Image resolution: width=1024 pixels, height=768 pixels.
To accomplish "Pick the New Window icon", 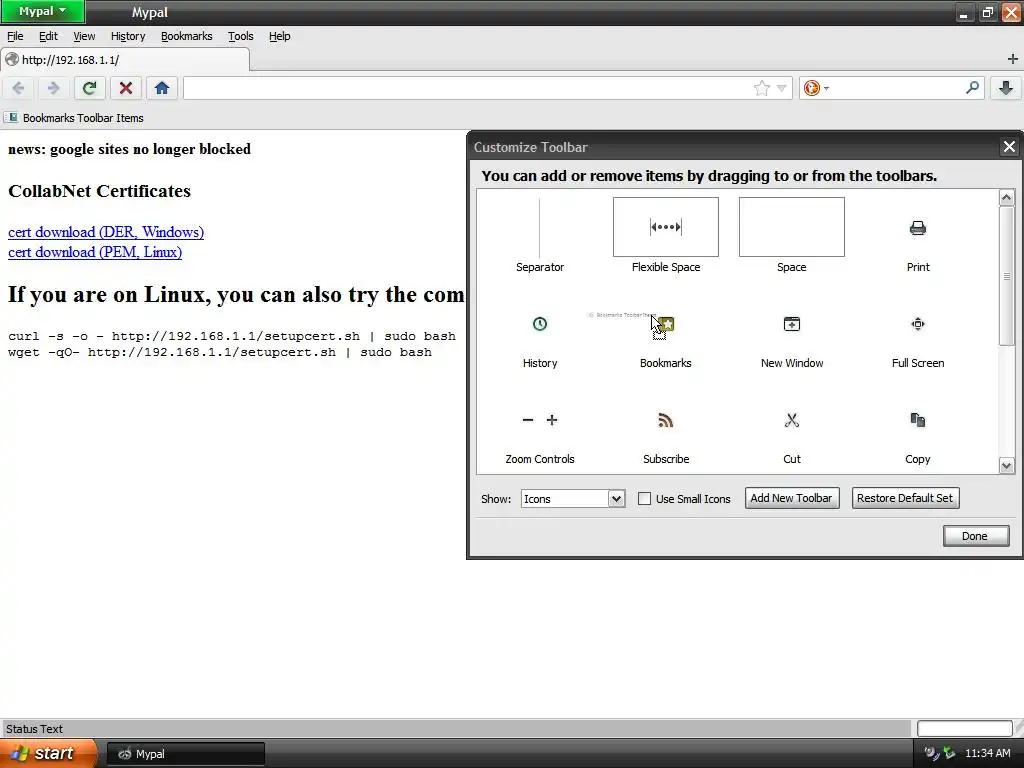I will click(x=792, y=324).
